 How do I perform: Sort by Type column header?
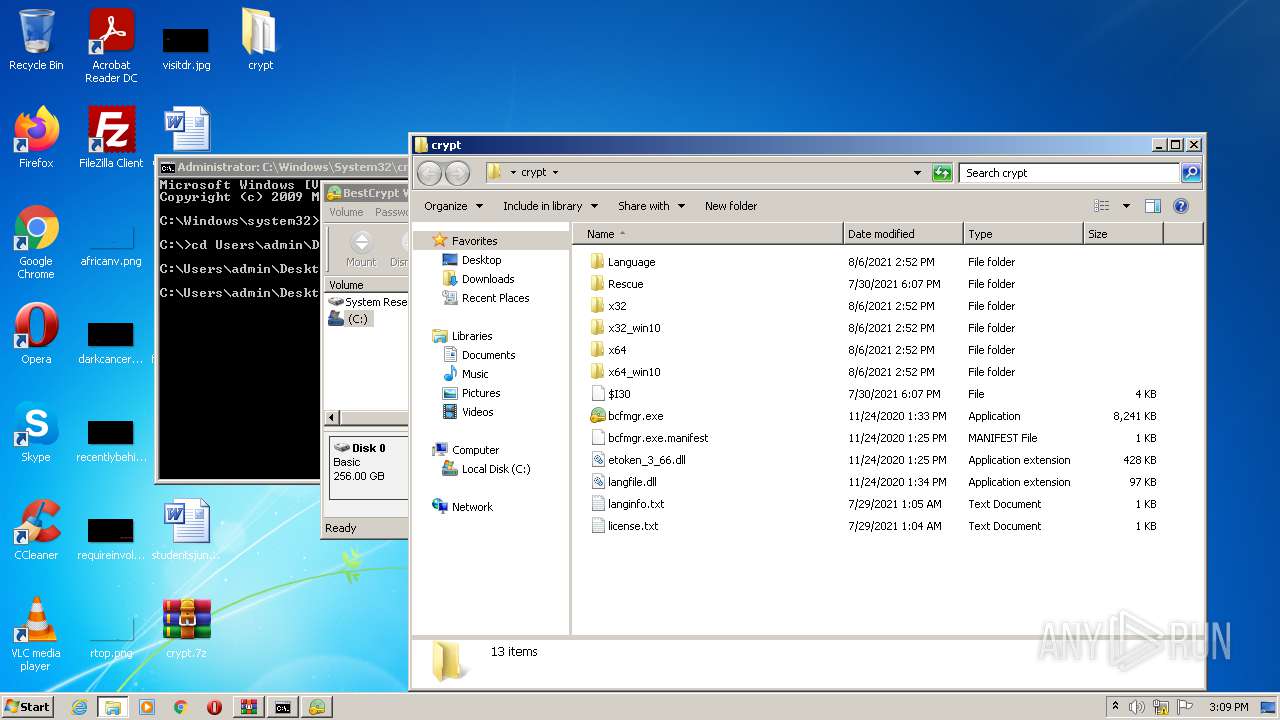1023,234
